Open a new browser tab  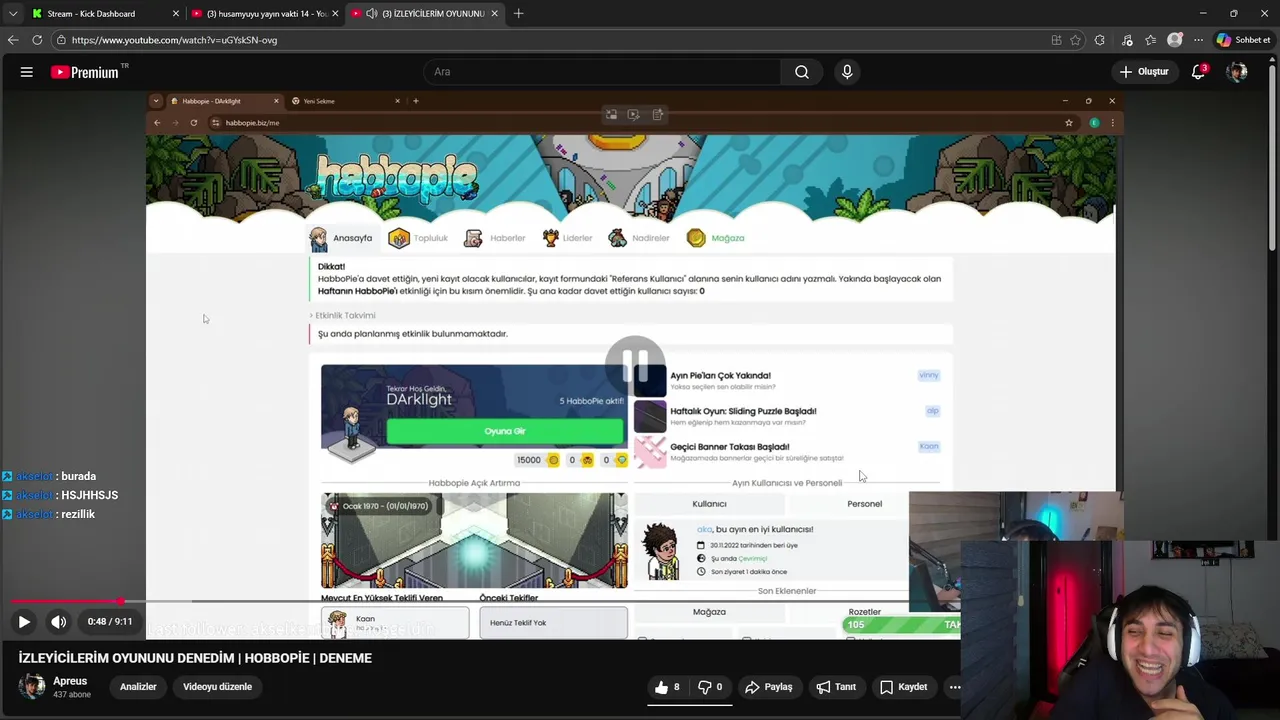coord(518,14)
